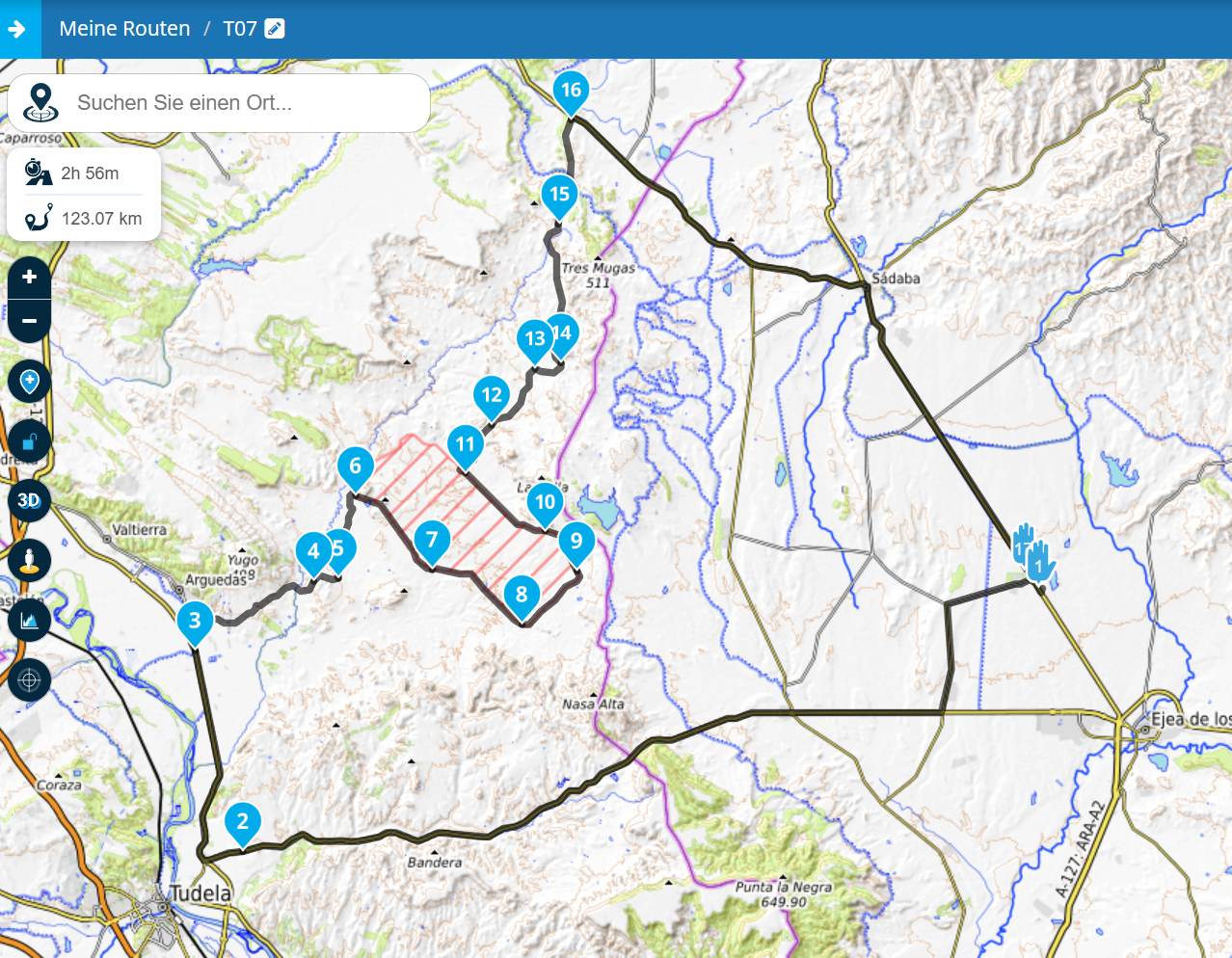Image resolution: width=1232 pixels, height=958 pixels.
Task: Click the route distance 123.07 km
Action: click(x=101, y=219)
